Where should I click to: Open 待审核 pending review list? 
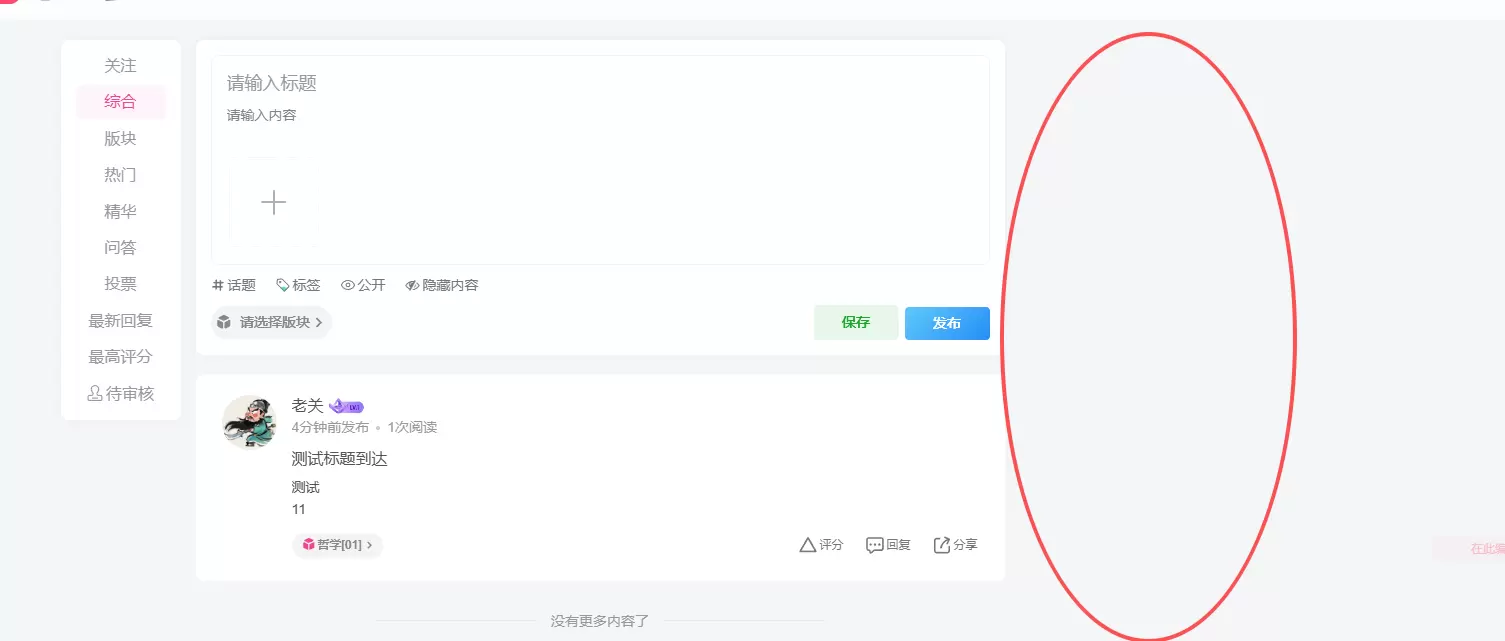[120, 394]
